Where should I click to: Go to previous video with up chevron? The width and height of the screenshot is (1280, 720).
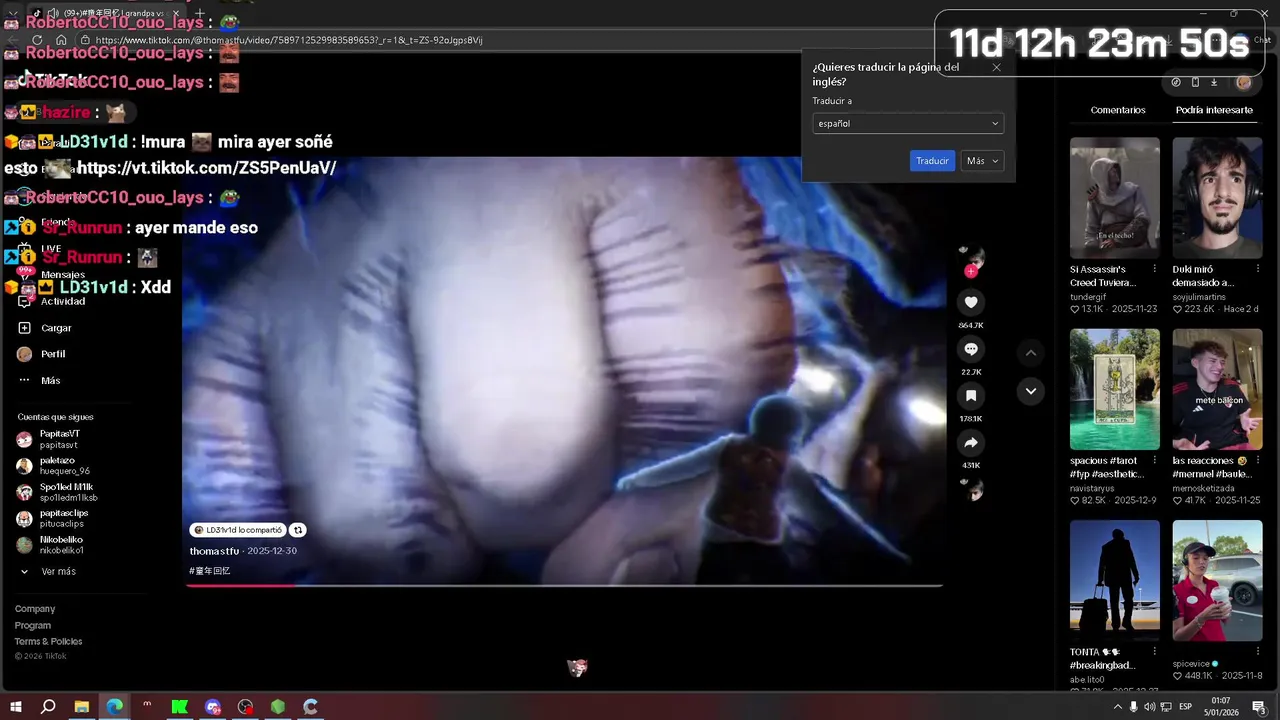[x=1031, y=353]
